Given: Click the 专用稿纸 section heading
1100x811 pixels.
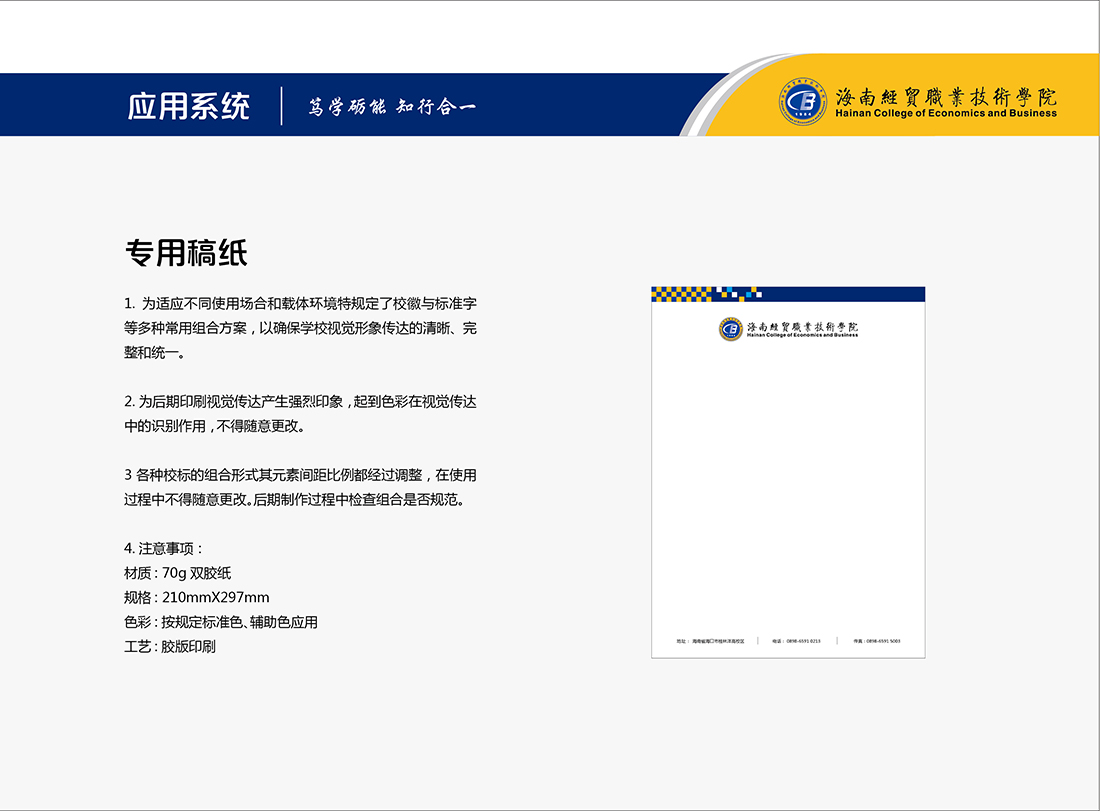Looking at the screenshot, I should (x=186, y=253).
